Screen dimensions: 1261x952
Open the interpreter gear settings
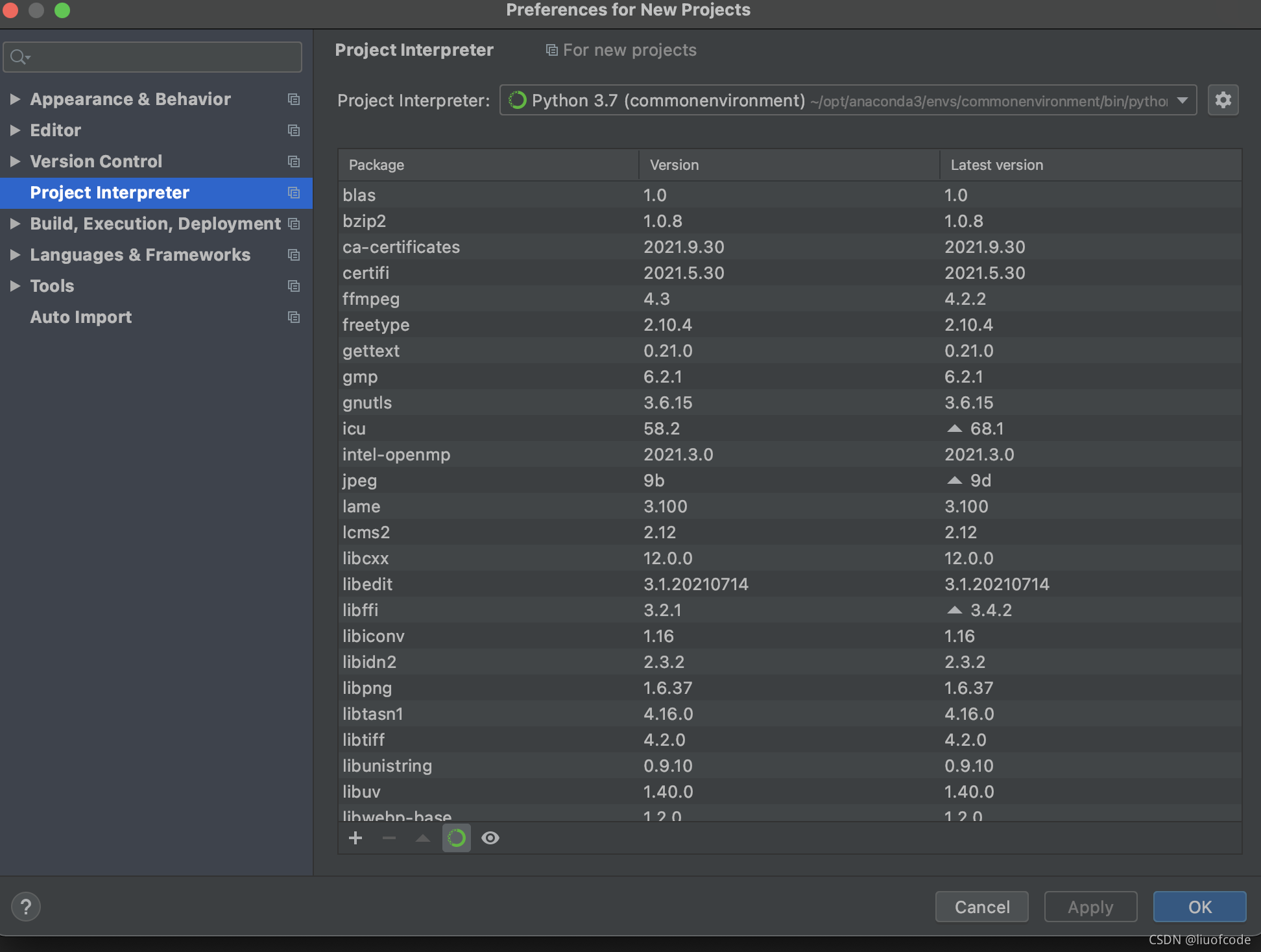(x=1223, y=101)
